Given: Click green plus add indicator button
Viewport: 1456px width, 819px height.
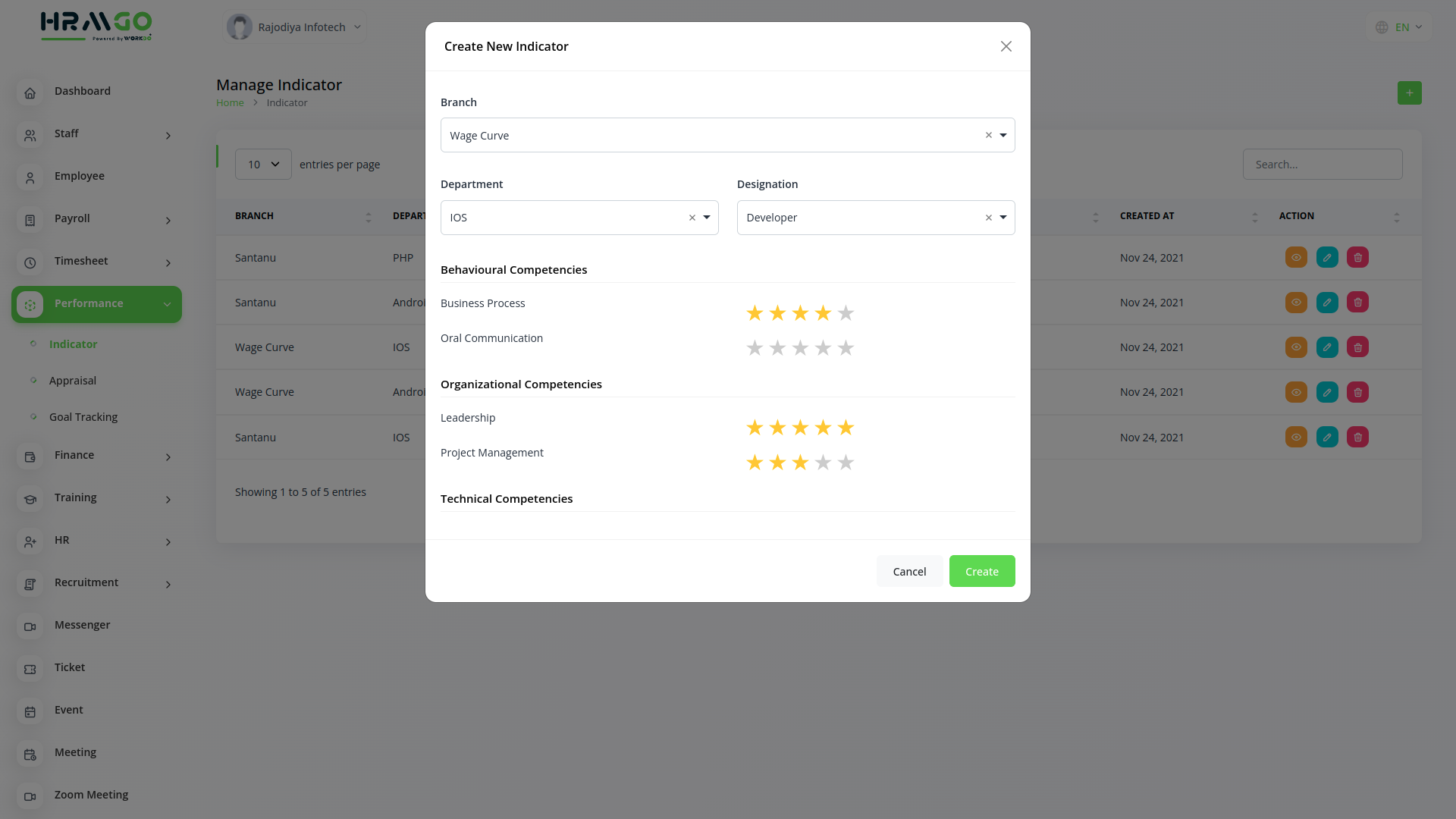Looking at the screenshot, I should [x=1409, y=93].
